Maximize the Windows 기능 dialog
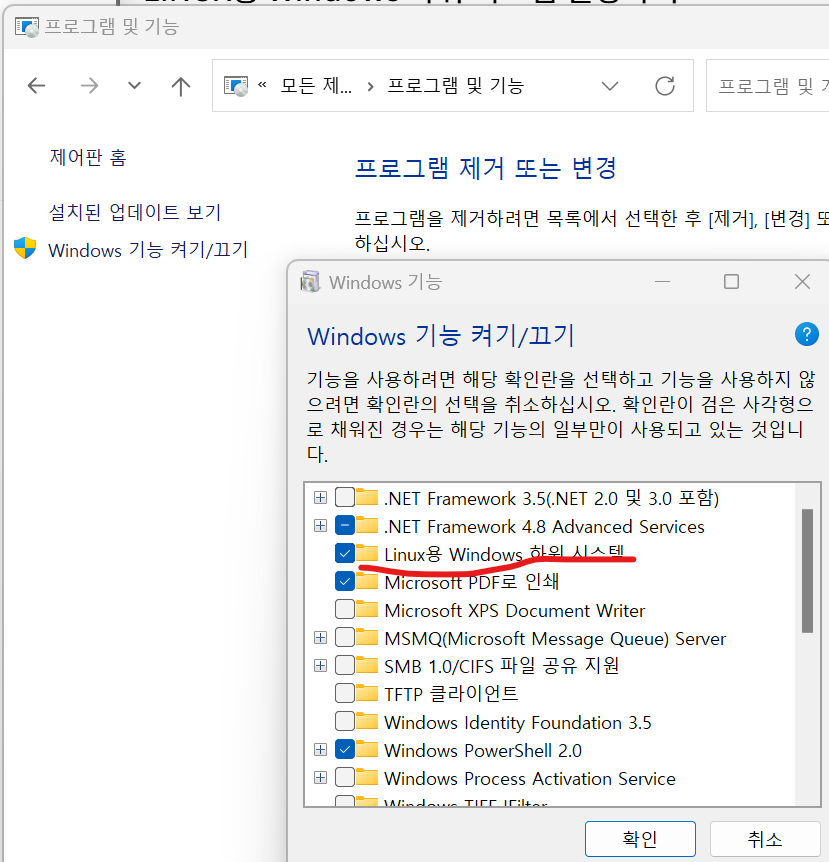Image resolution: width=829 pixels, height=862 pixels. (x=731, y=281)
